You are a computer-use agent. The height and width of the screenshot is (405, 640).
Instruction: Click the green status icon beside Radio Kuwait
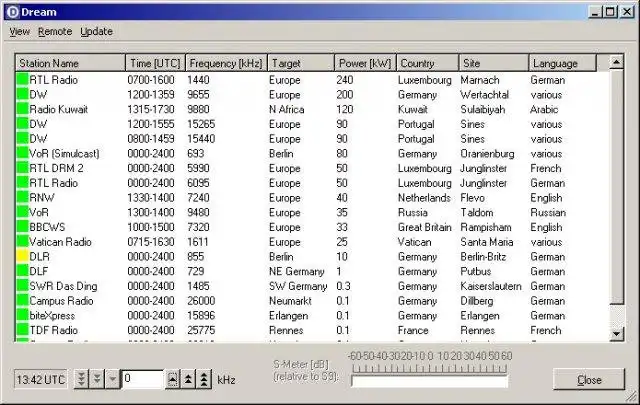click(x=22, y=109)
